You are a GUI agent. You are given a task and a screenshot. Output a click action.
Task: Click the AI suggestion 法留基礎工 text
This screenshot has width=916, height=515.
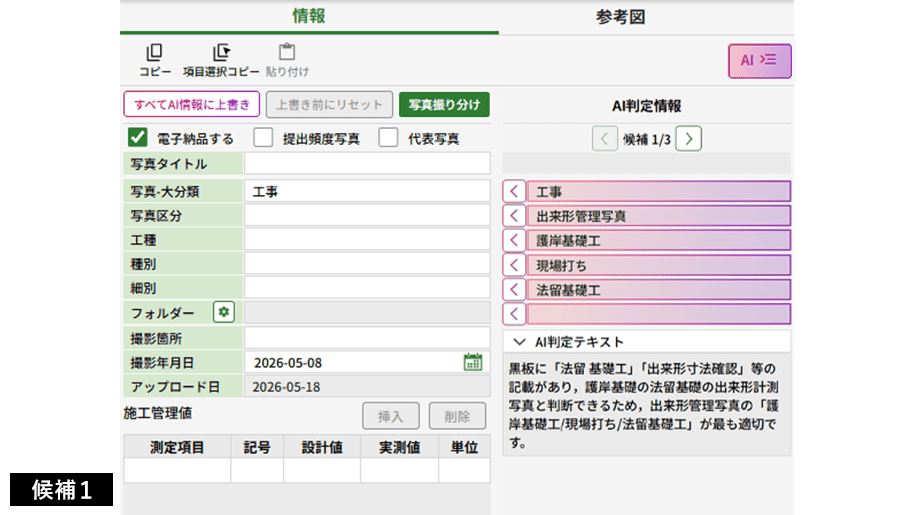(568, 290)
